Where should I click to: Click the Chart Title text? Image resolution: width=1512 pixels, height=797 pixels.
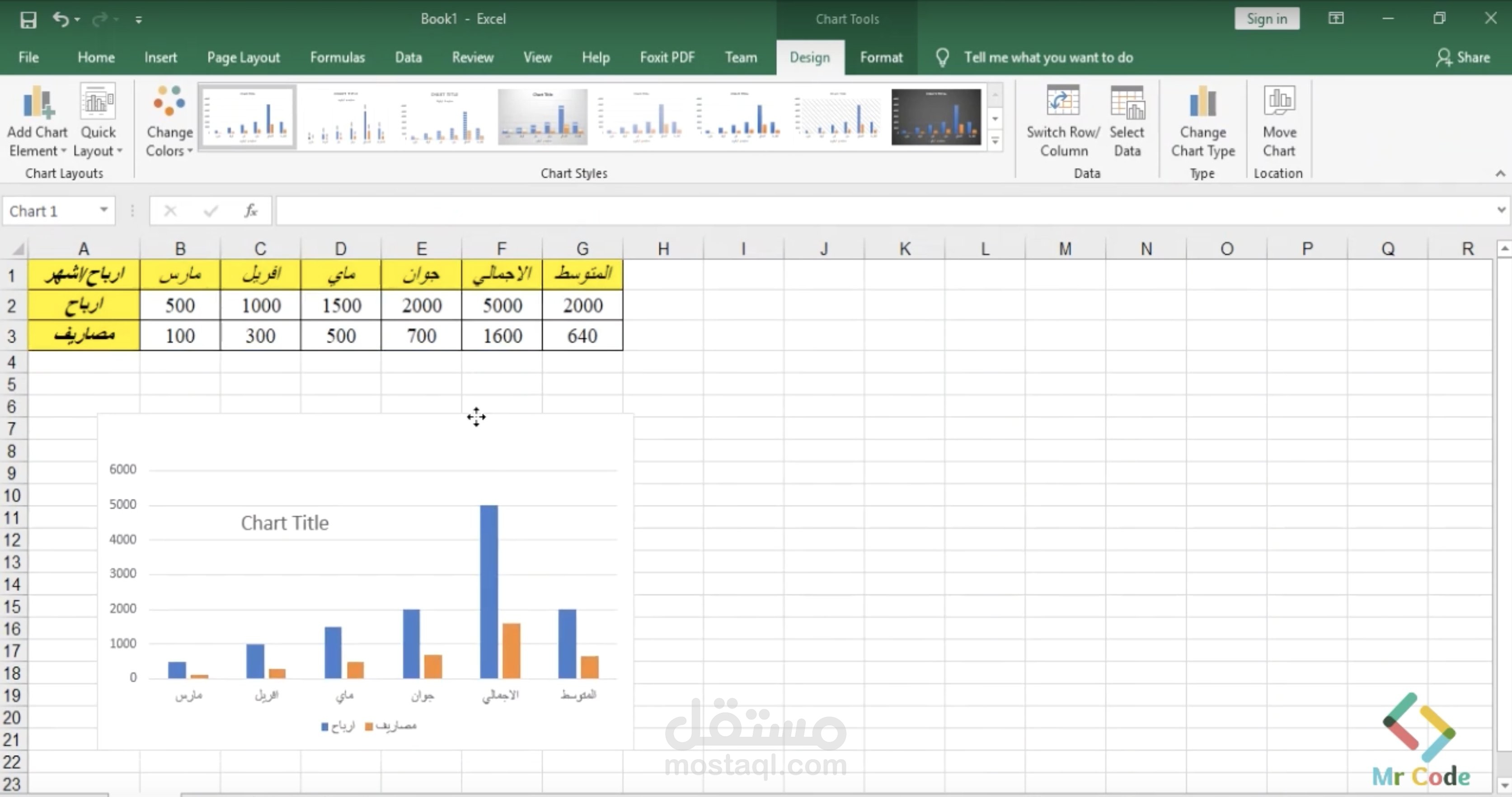(285, 523)
